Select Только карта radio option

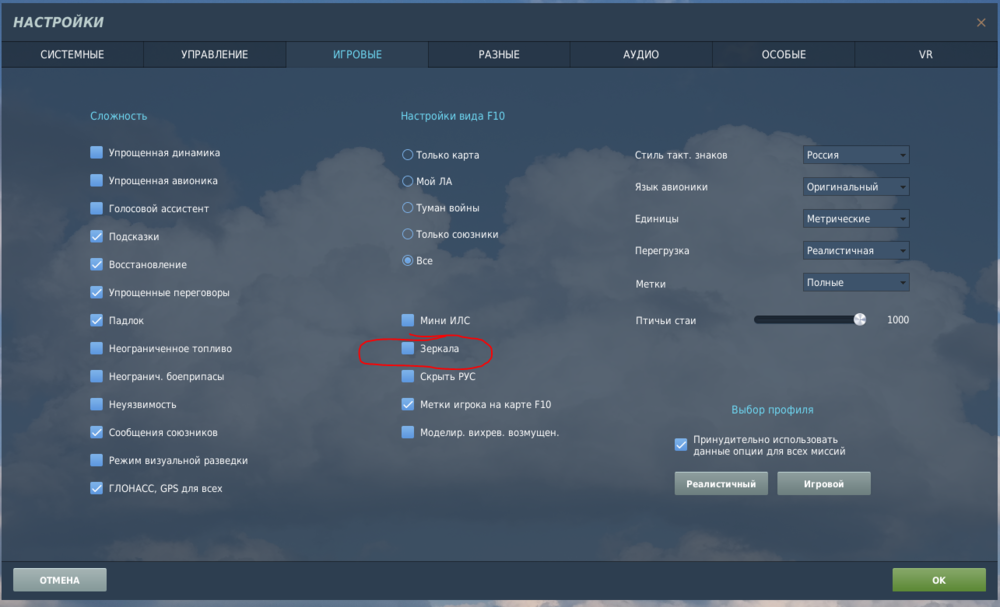pyautogui.click(x=408, y=155)
